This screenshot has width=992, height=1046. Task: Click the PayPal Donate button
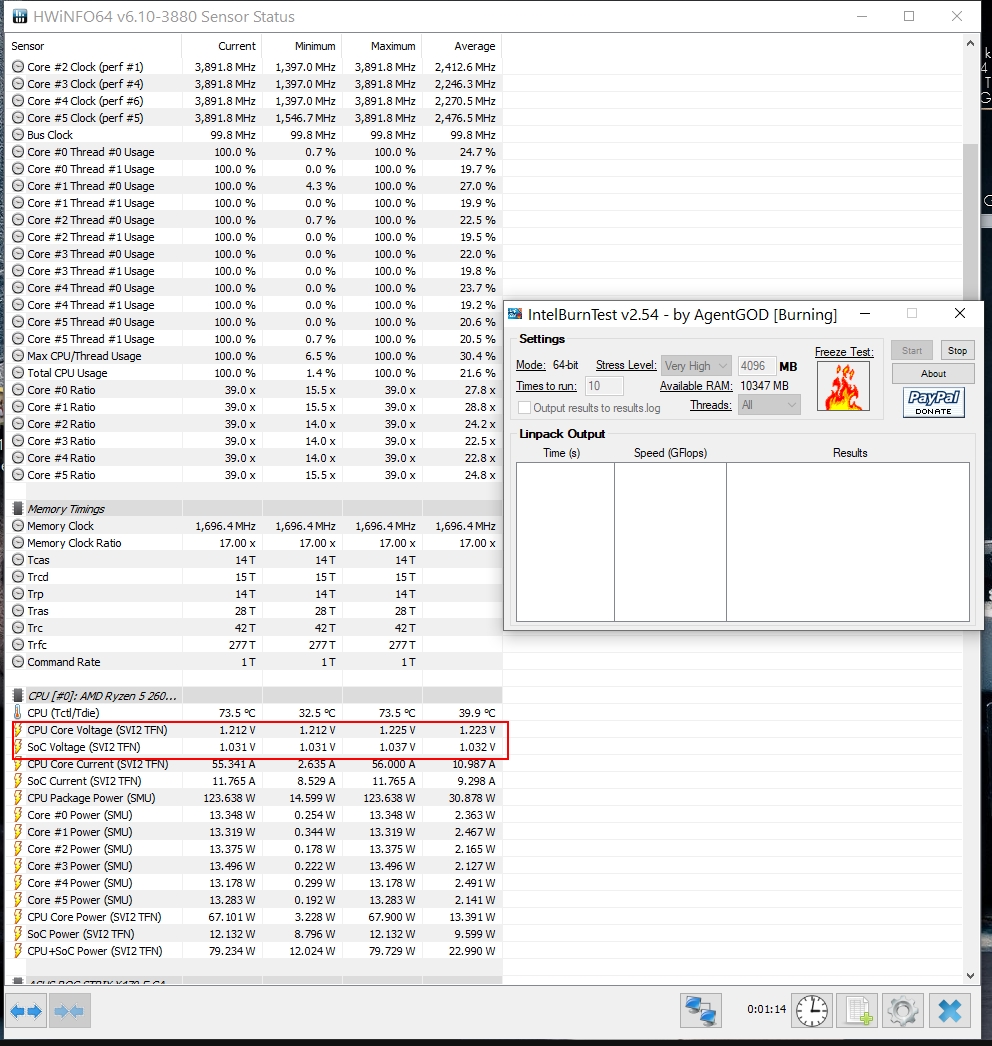[933, 402]
